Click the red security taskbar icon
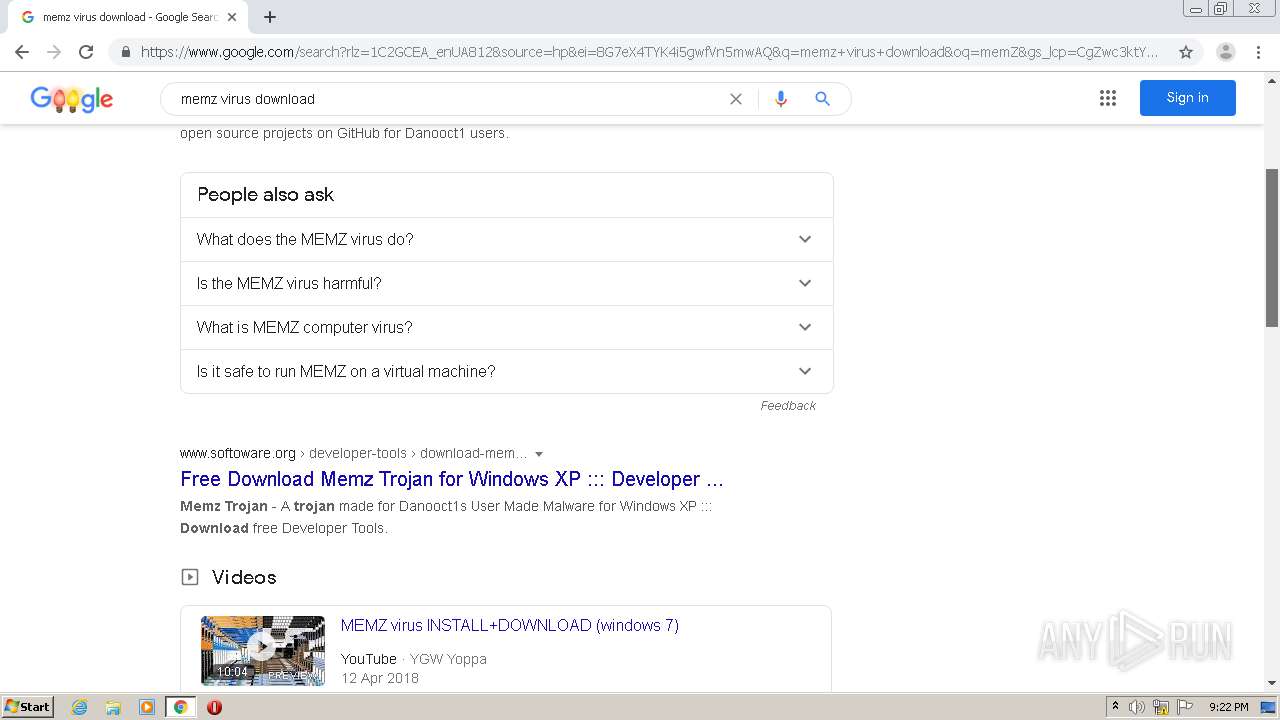The width and height of the screenshot is (1280, 720). 214,707
